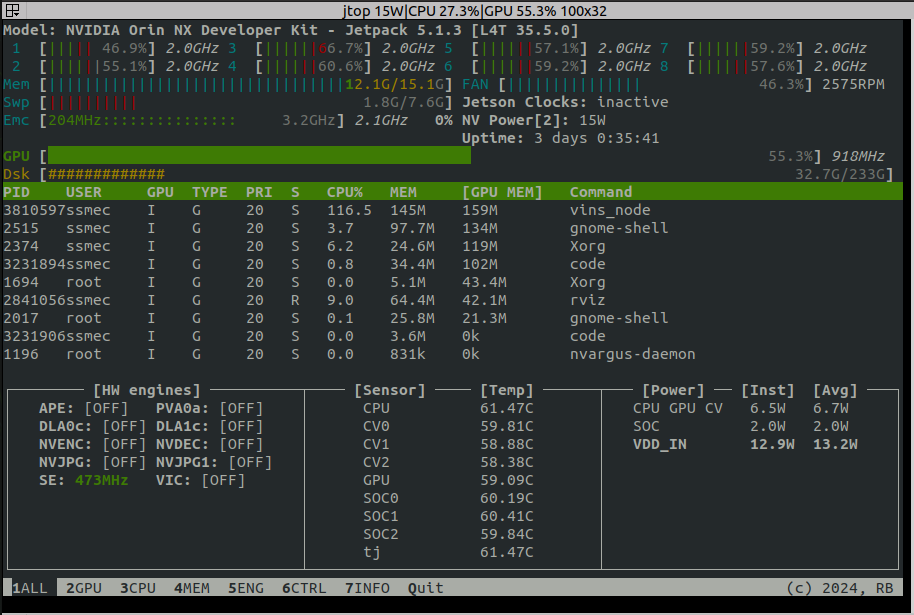914x615 pixels.
Task: Click the NVENC: [OFF] engine entry
Action: click(x=92, y=444)
